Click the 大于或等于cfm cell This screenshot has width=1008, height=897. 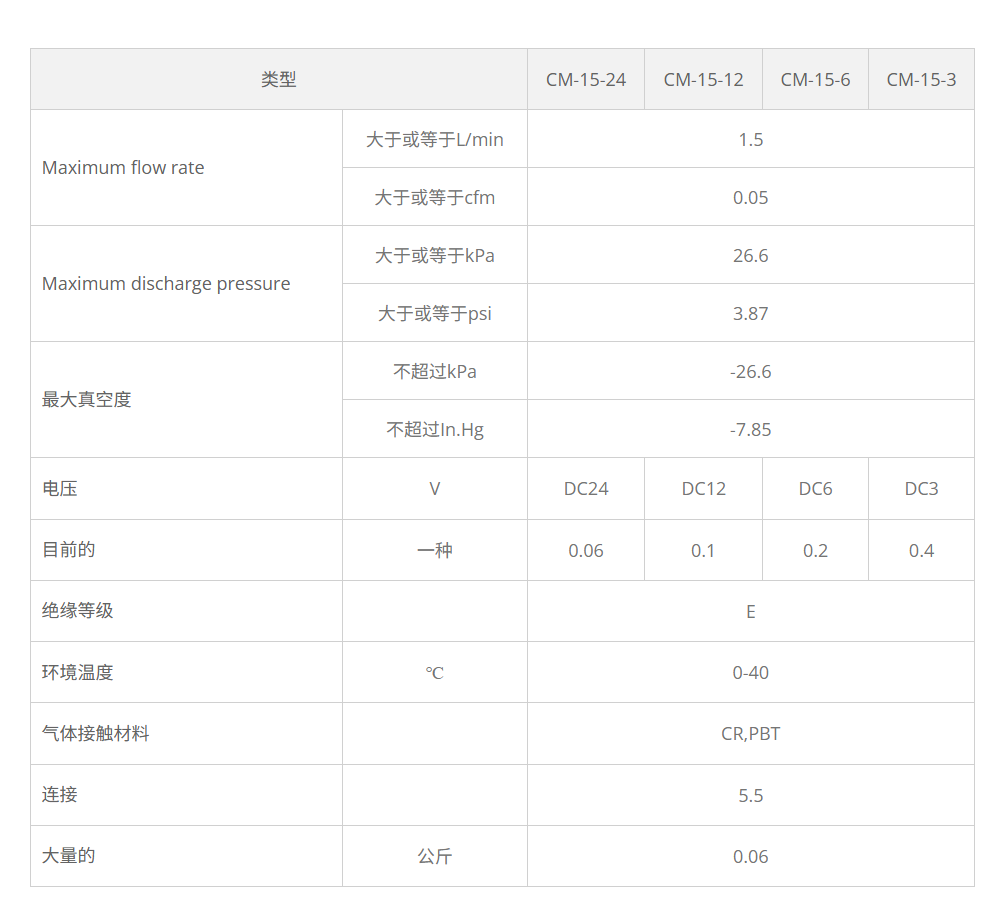pos(434,197)
